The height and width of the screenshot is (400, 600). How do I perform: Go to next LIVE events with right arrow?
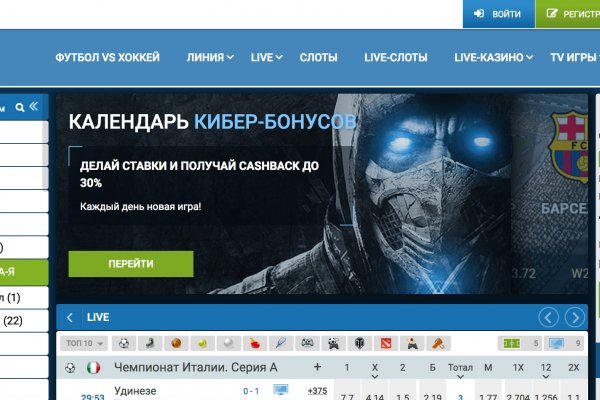574,318
